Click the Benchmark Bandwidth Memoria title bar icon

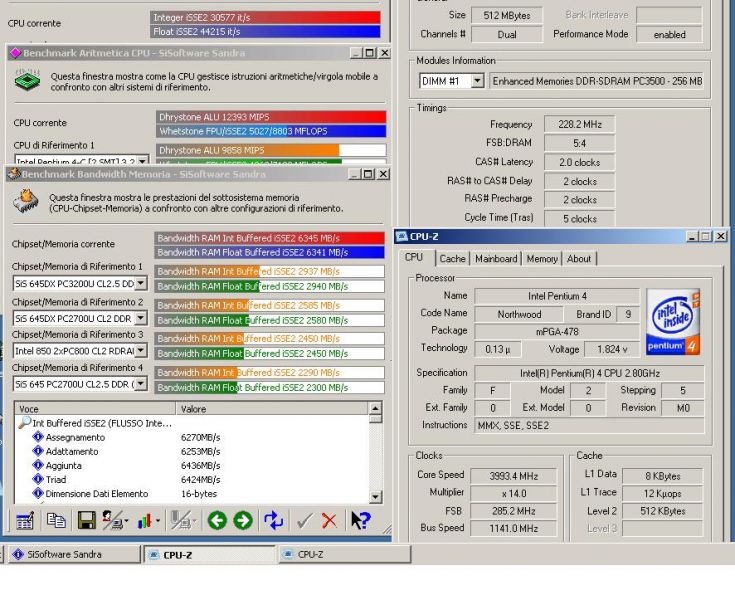15,174
